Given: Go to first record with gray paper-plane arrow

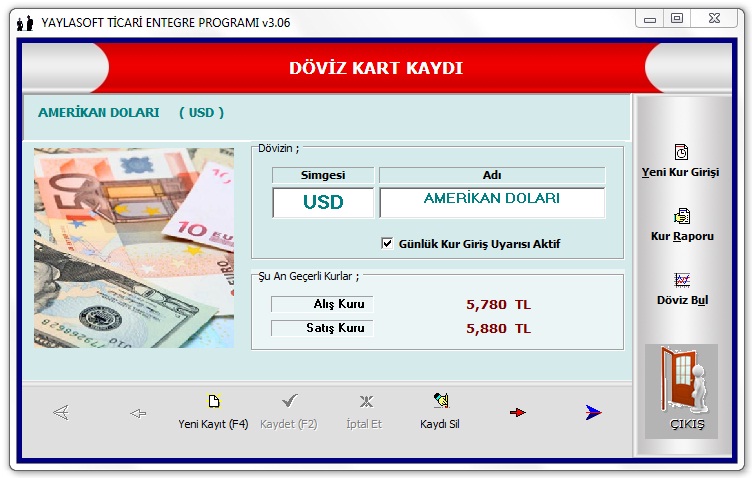Looking at the screenshot, I should [61, 412].
